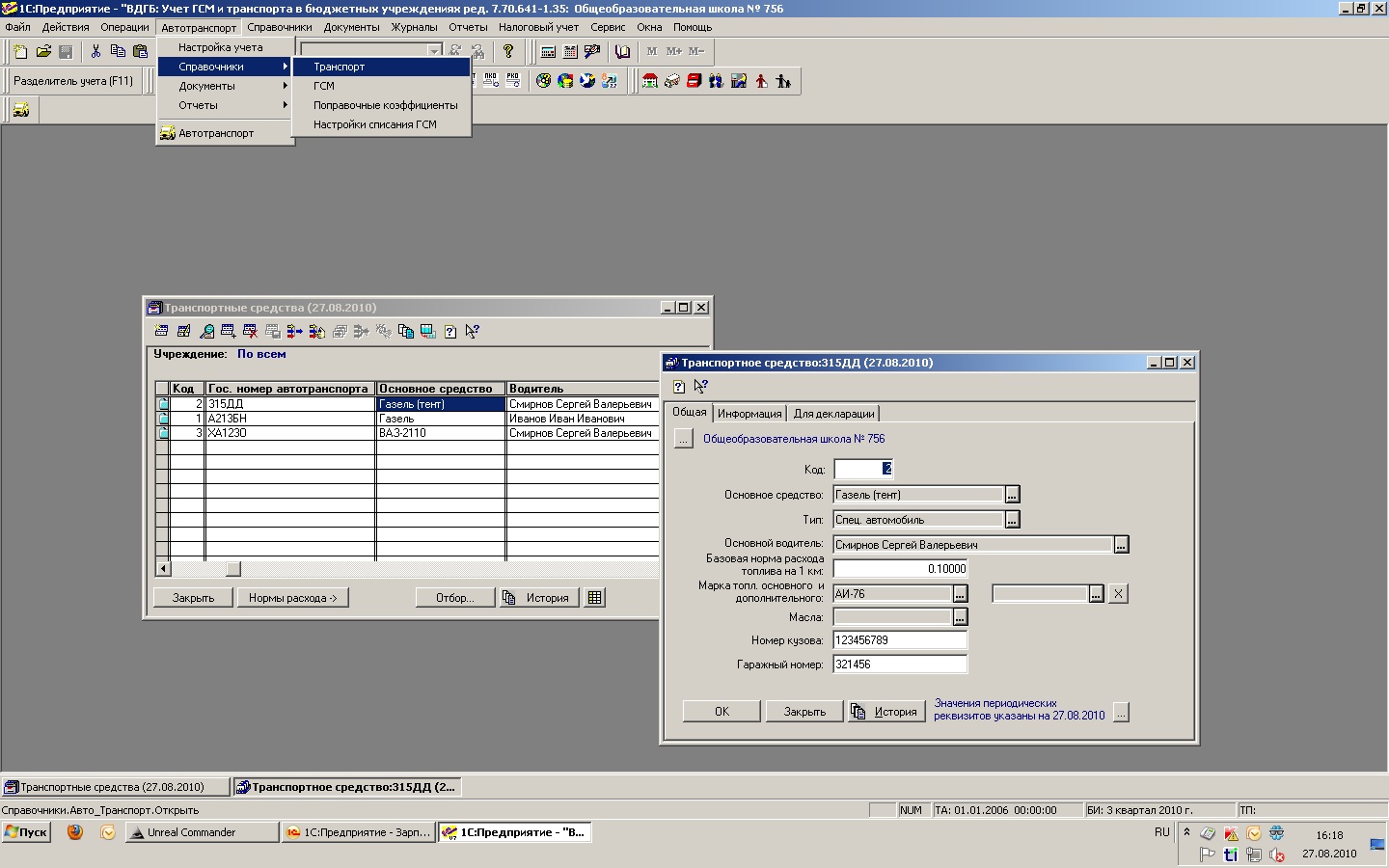Click Настройка учета in the Автотранспорт menu
Image resolution: width=1389 pixels, height=868 pixels.
pos(226,47)
